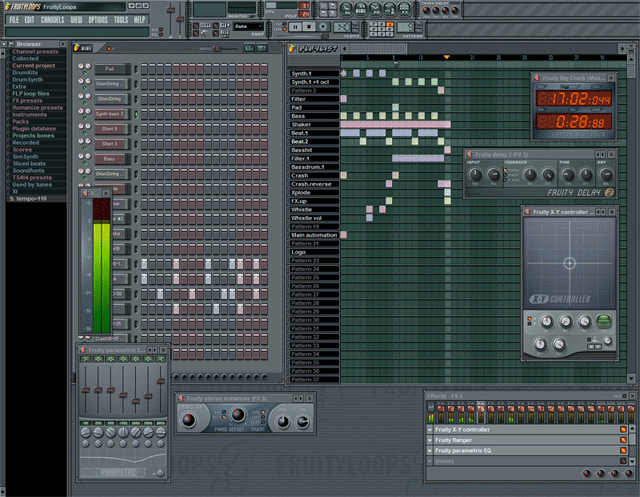This screenshot has height=497, width=640.
Task: Open the TOOLS menu
Action: [x=121, y=20]
